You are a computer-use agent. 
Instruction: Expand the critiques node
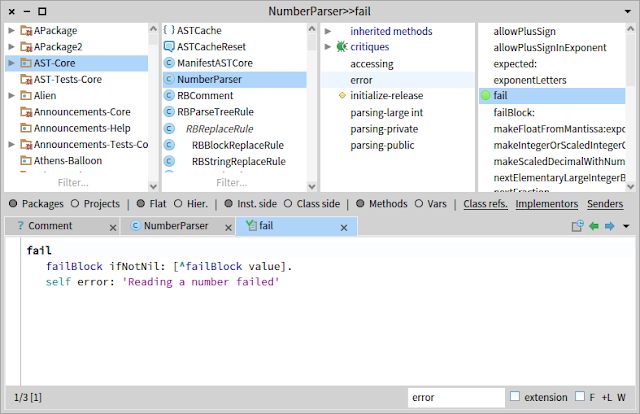click(328, 47)
